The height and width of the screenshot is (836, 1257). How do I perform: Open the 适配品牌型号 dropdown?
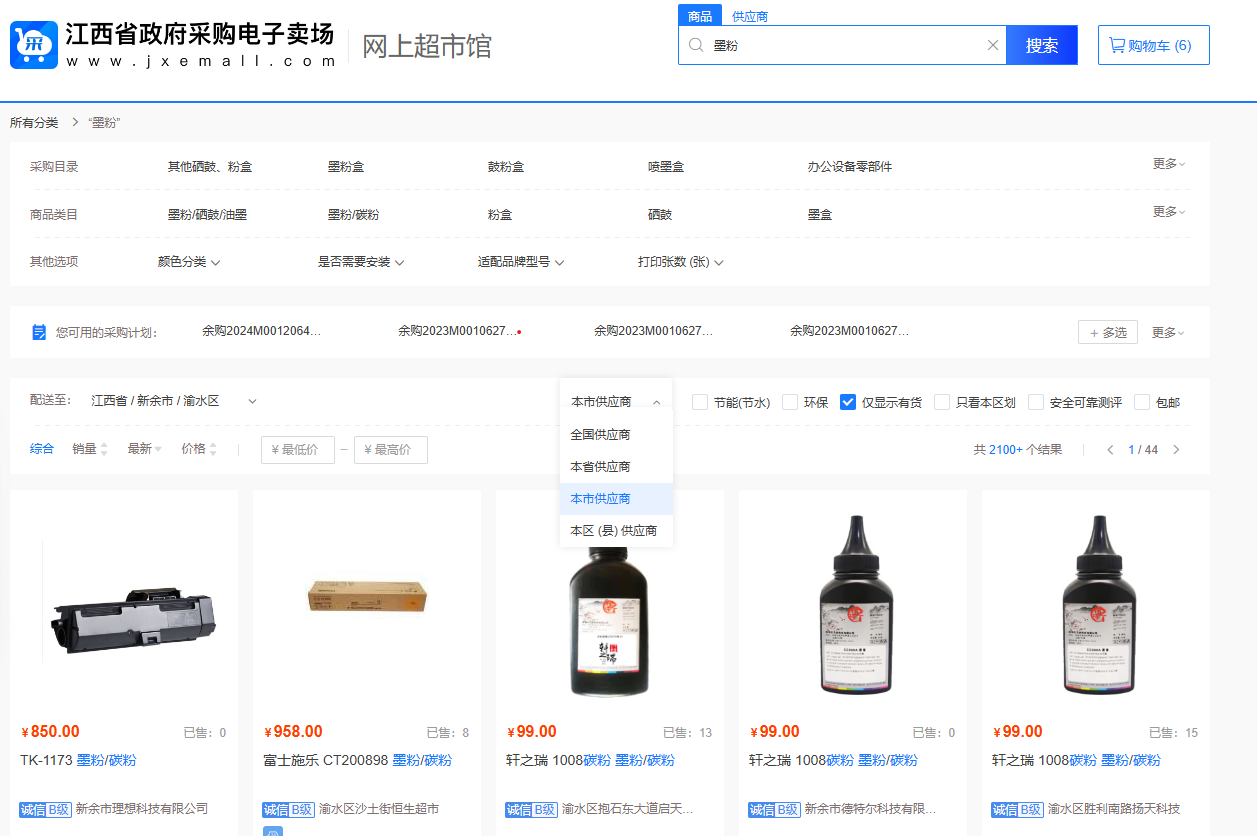click(521, 262)
